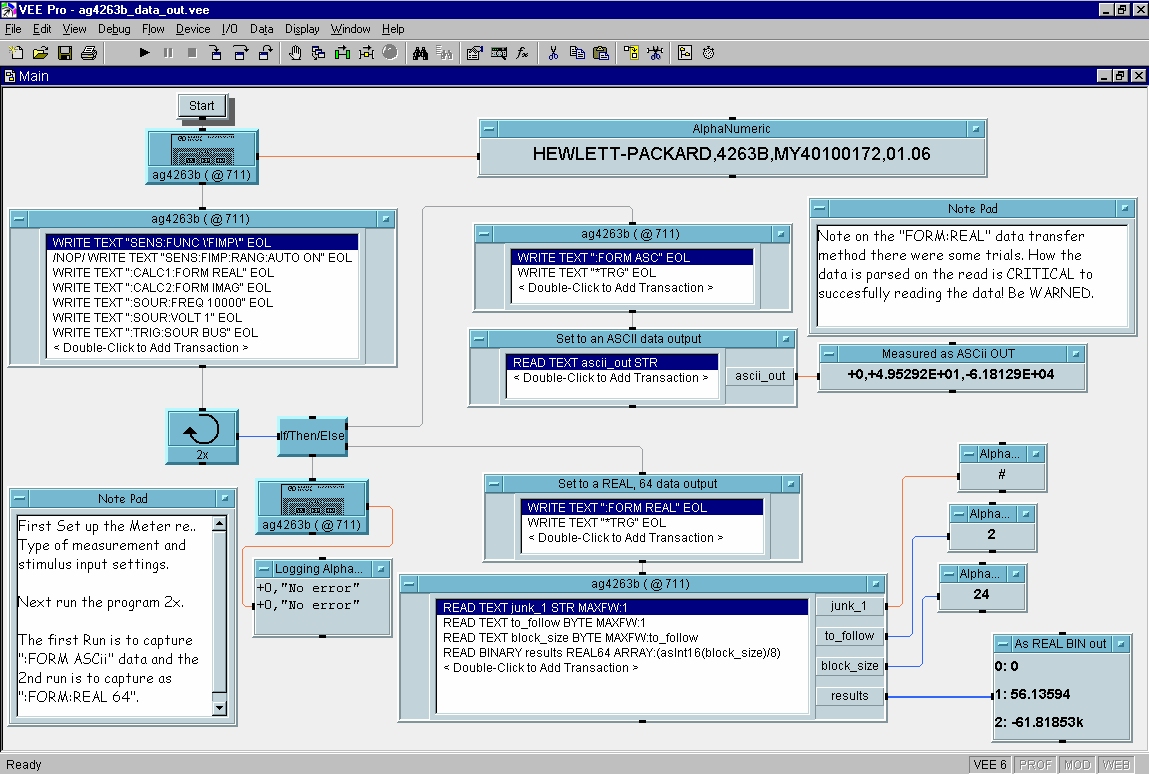Click the Cut scissors icon

coord(552,53)
